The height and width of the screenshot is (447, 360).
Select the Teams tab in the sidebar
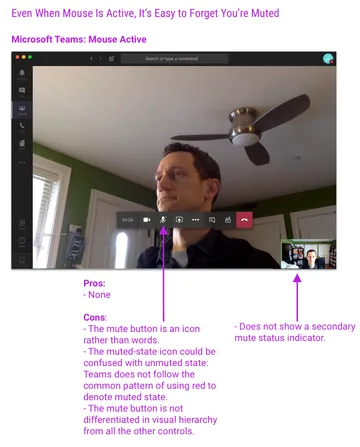pyautogui.click(x=22, y=109)
